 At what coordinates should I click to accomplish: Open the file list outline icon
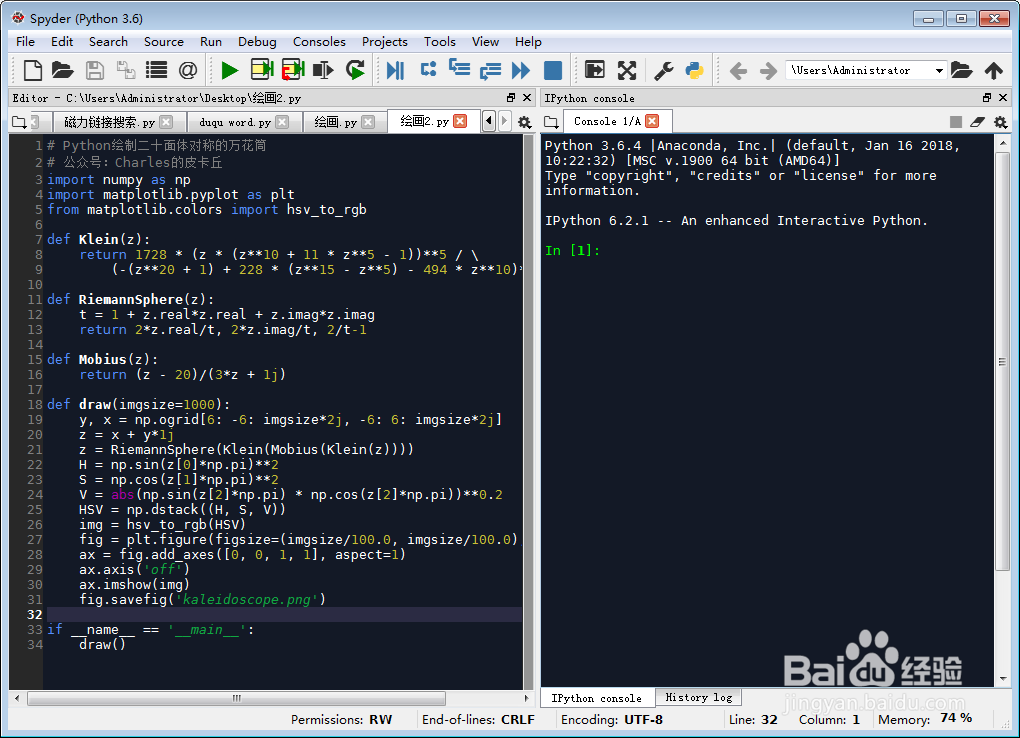[157, 70]
